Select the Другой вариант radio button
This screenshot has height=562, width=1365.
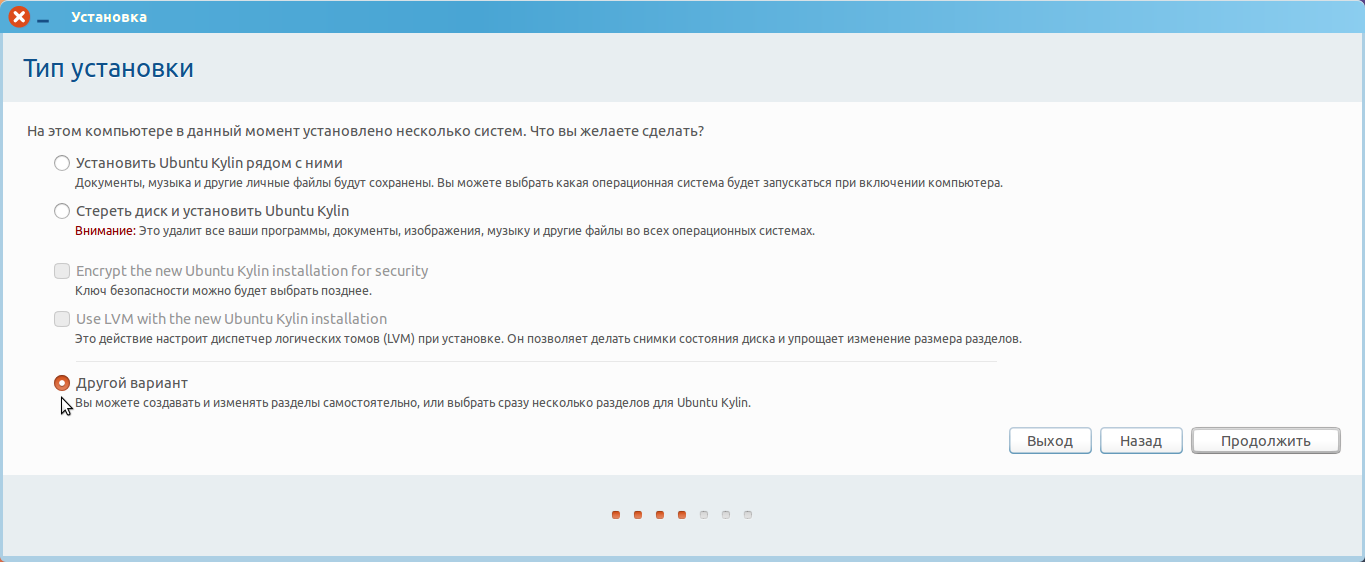pyautogui.click(x=62, y=383)
